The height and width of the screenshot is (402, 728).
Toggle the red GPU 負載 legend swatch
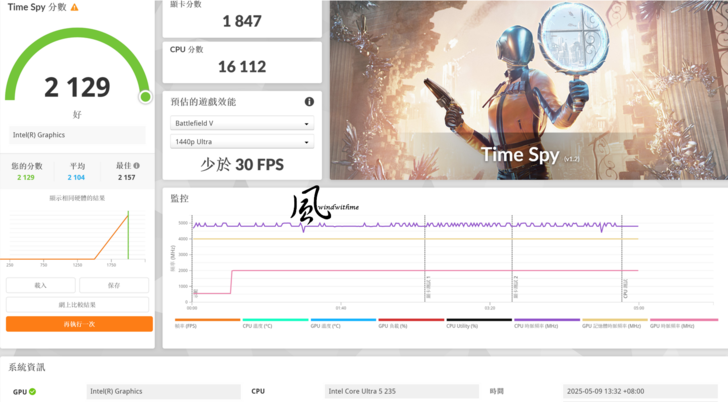point(411,320)
